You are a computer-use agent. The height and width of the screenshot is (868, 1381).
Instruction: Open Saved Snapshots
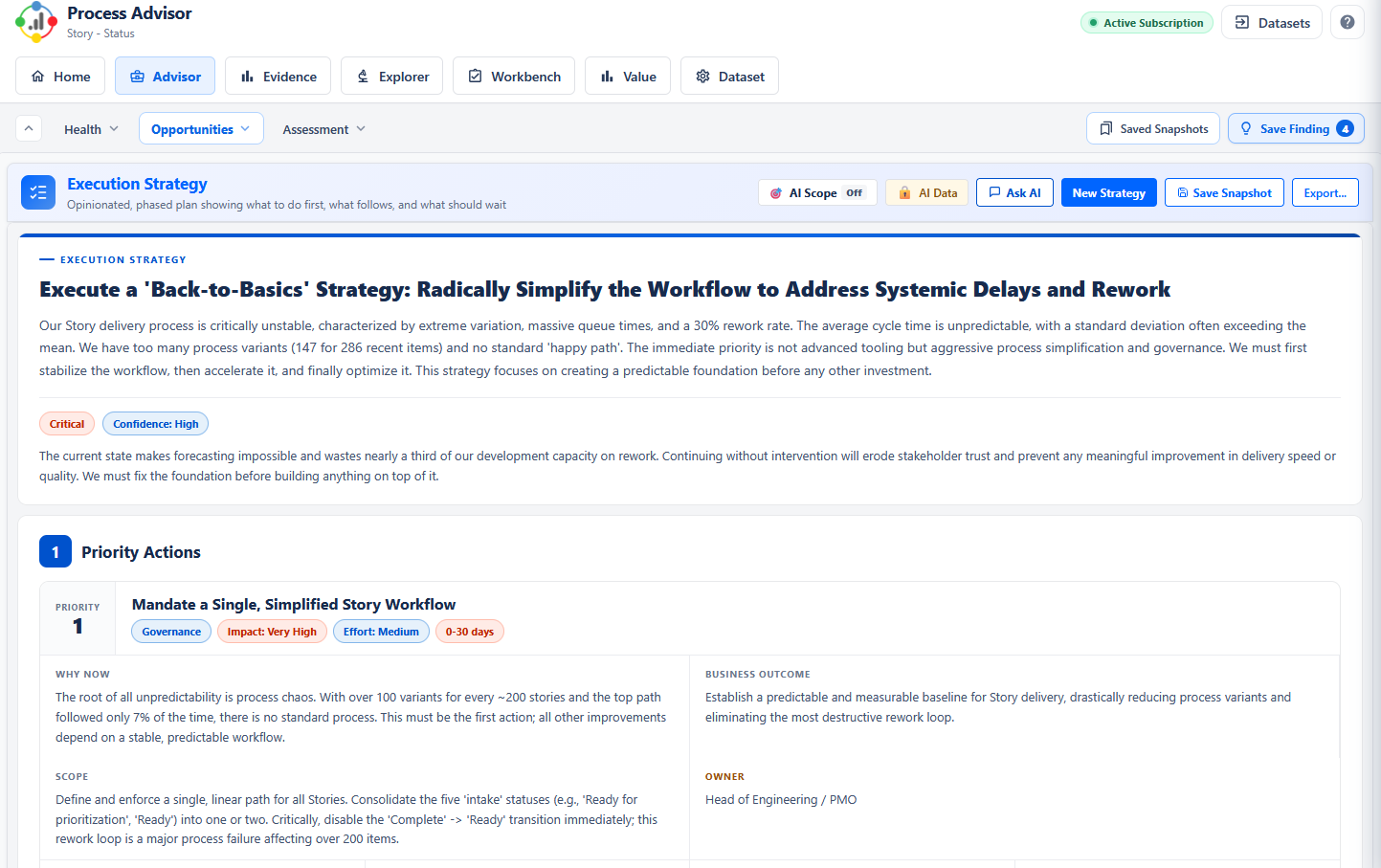[x=1153, y=128]
